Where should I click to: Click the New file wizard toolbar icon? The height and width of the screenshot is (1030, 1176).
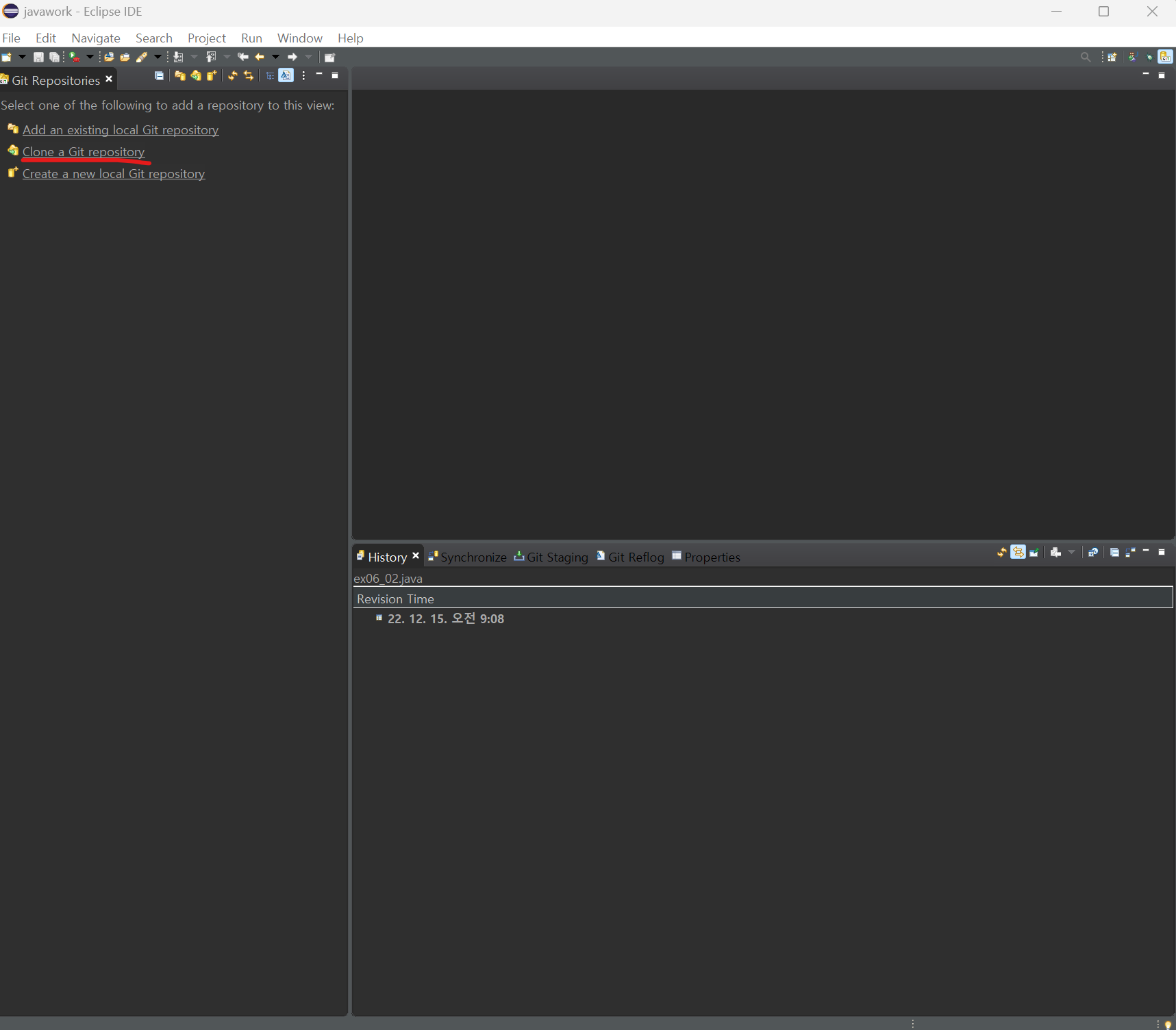[x=6, y=57]
